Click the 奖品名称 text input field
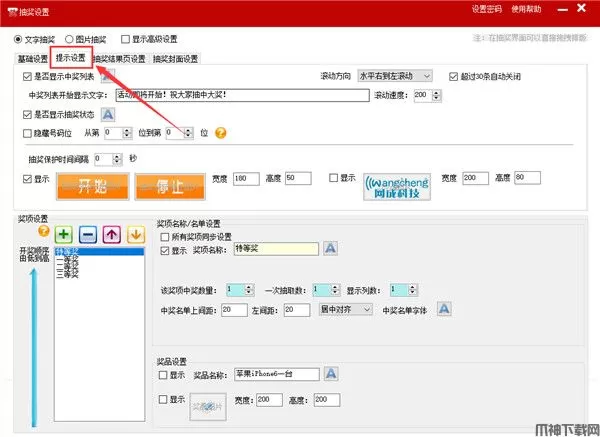The image size is (600, 437). click(276, 374)
